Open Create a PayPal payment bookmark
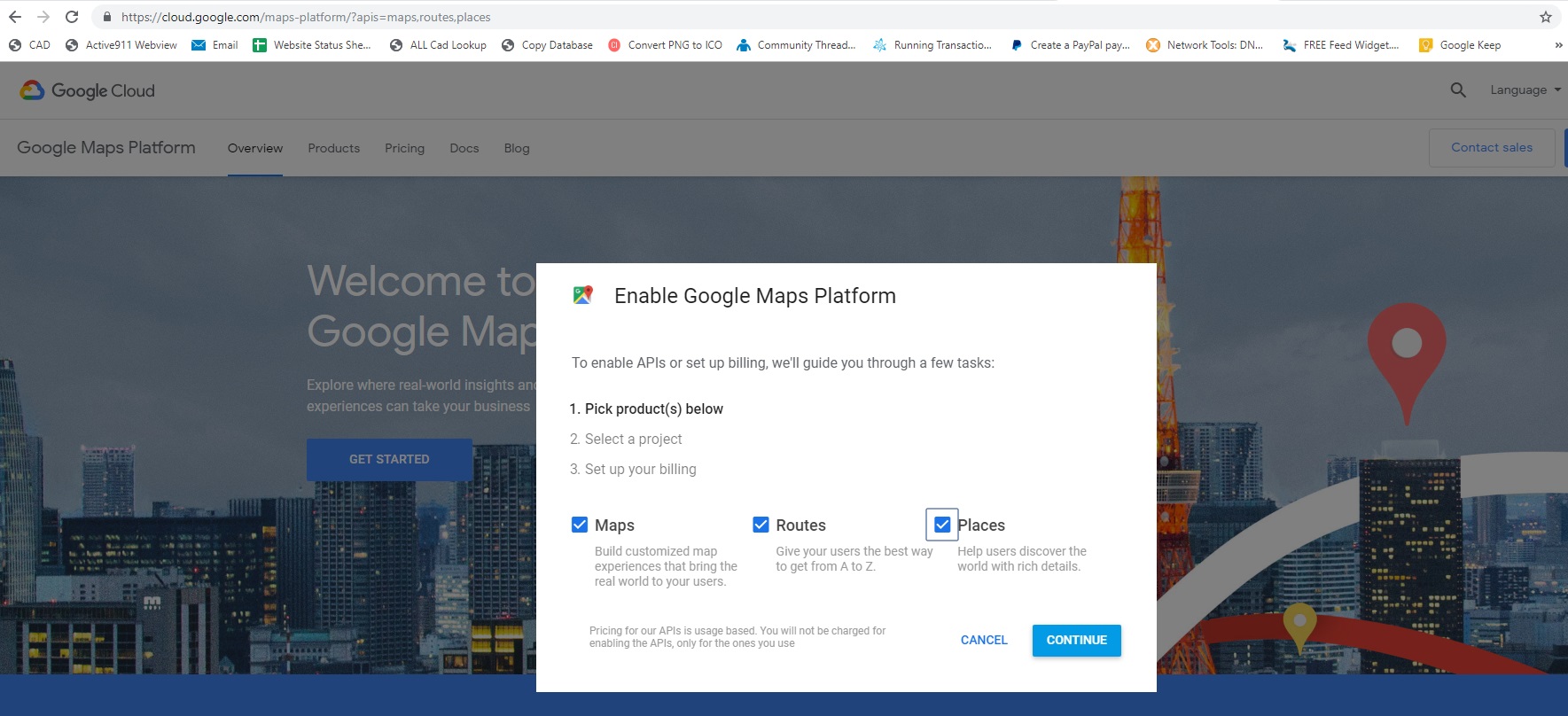Image resolution: width=1568 pixels, height=716 pixels. coord(1070,45)
